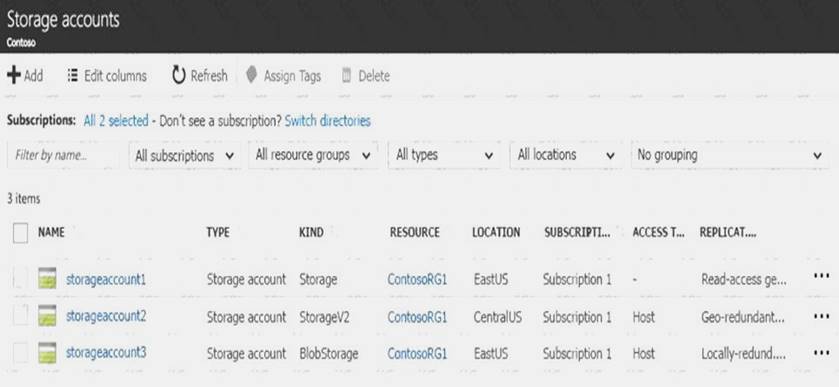The width and height of the screenshot is (839, 387).
Task: Click the storageaccount1 storage icon
Action: tap(47, 279)
